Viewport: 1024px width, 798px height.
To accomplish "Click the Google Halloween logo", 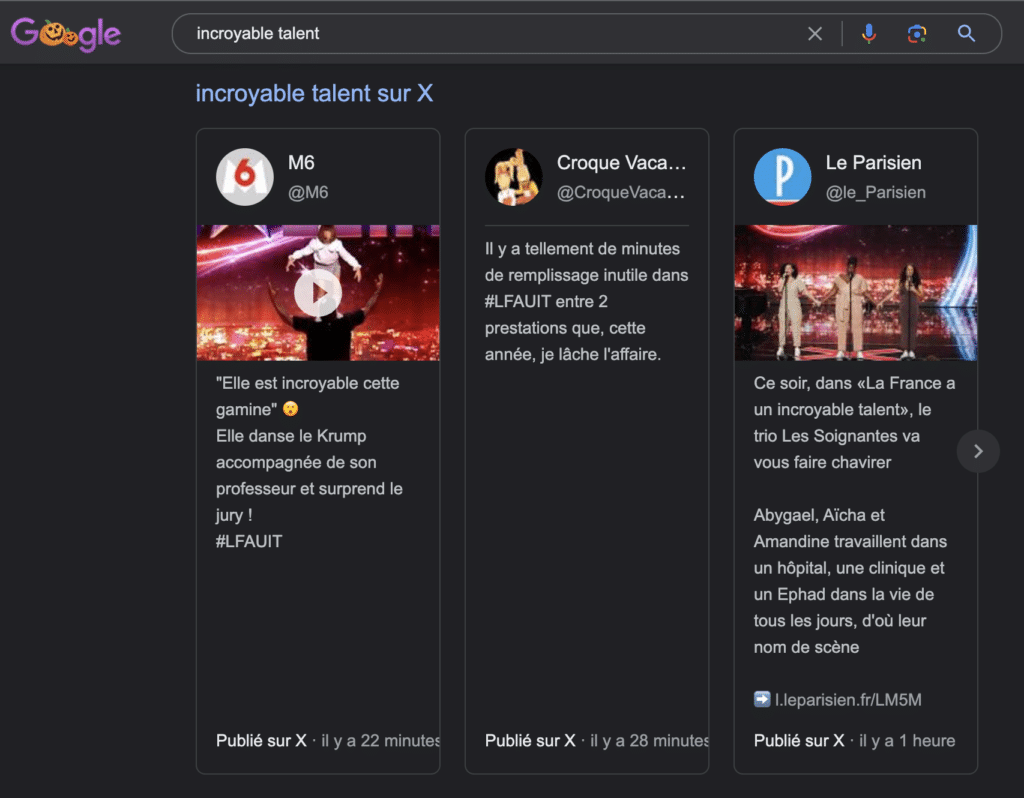I will click(x=66, y=34).
